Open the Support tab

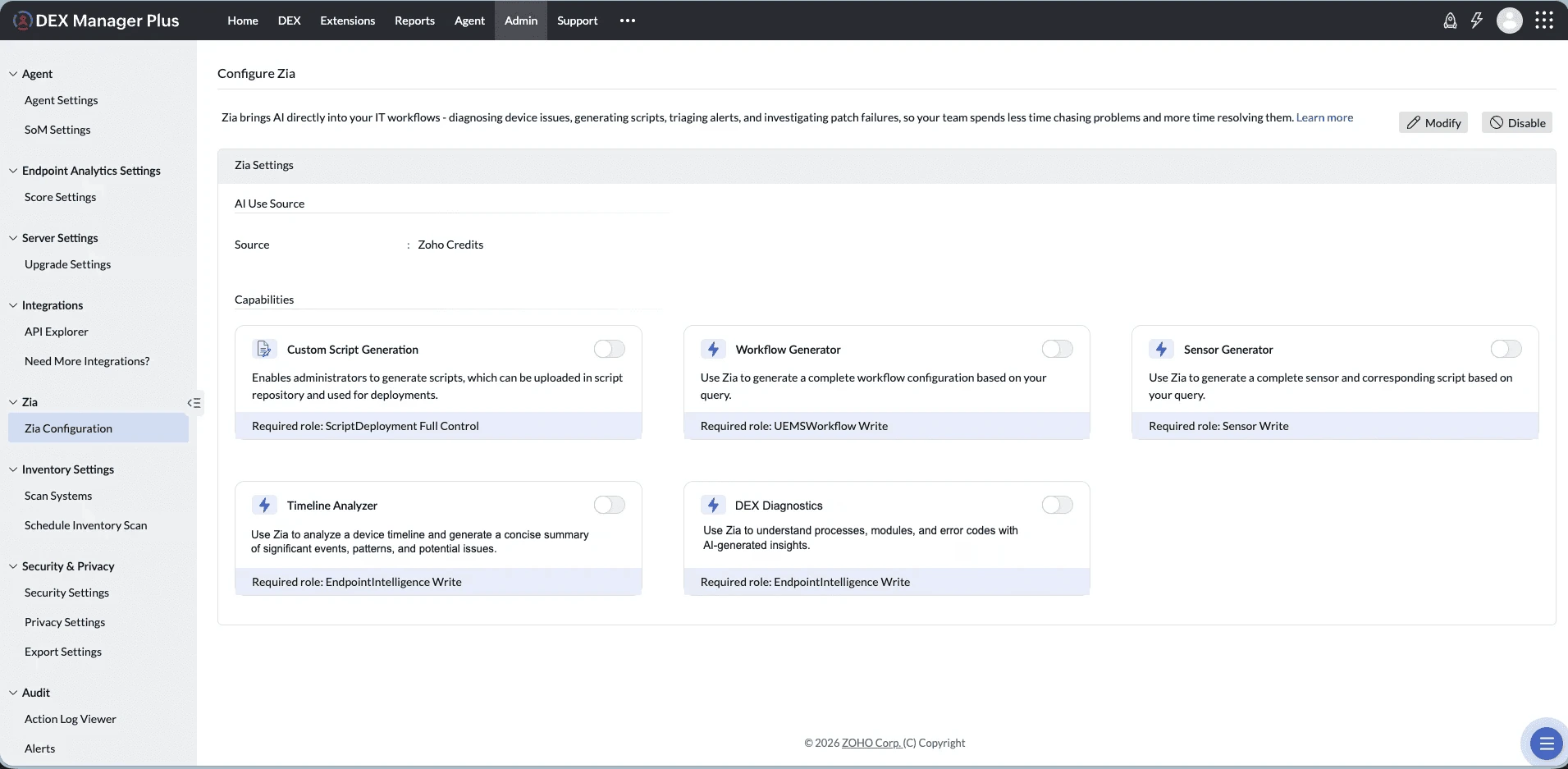click(x=578, y=21)
